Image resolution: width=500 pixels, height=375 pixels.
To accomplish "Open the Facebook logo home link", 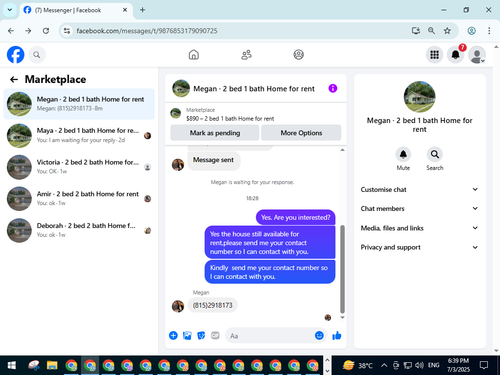I will coord(16,55).
